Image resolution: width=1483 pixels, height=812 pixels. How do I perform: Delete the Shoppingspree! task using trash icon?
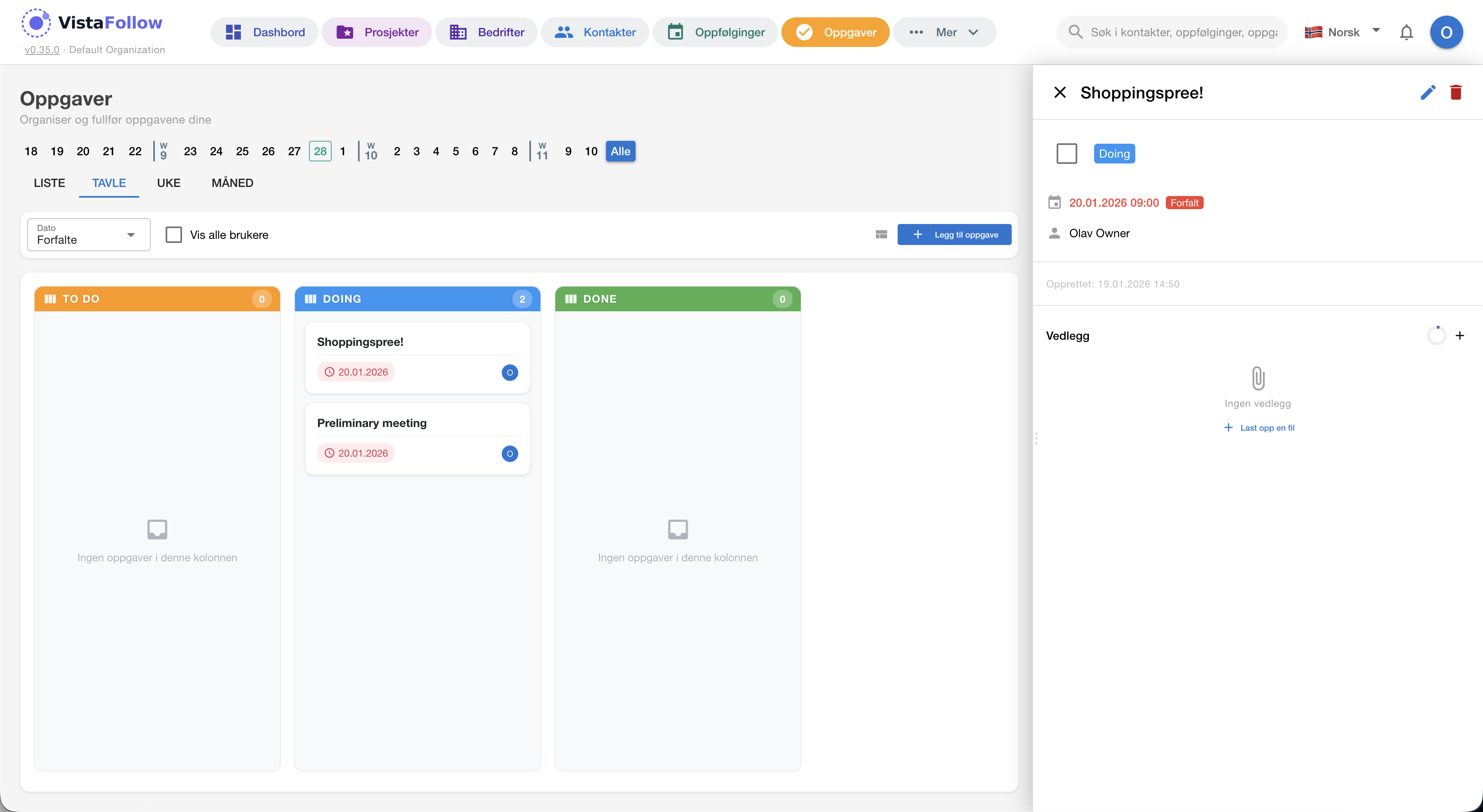pos(1456,92)
